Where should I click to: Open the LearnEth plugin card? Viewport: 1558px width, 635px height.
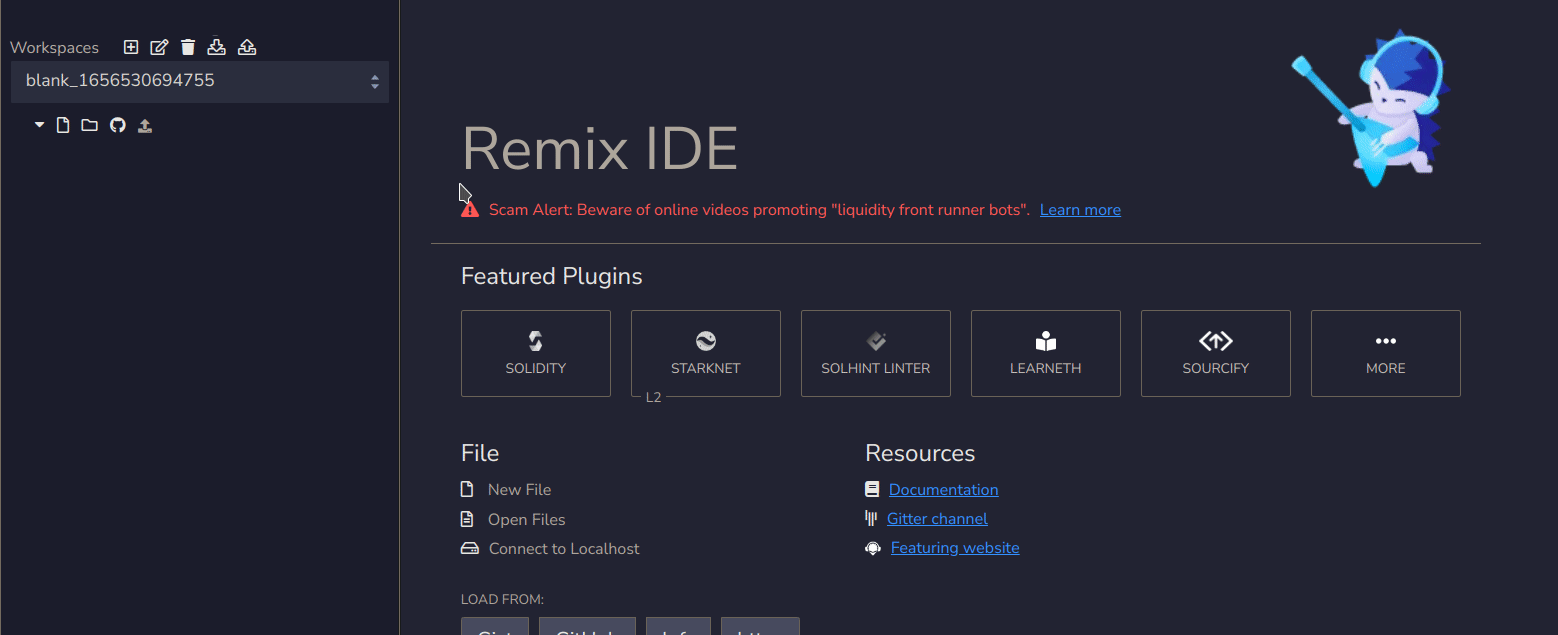click(x=1046, y=353)
